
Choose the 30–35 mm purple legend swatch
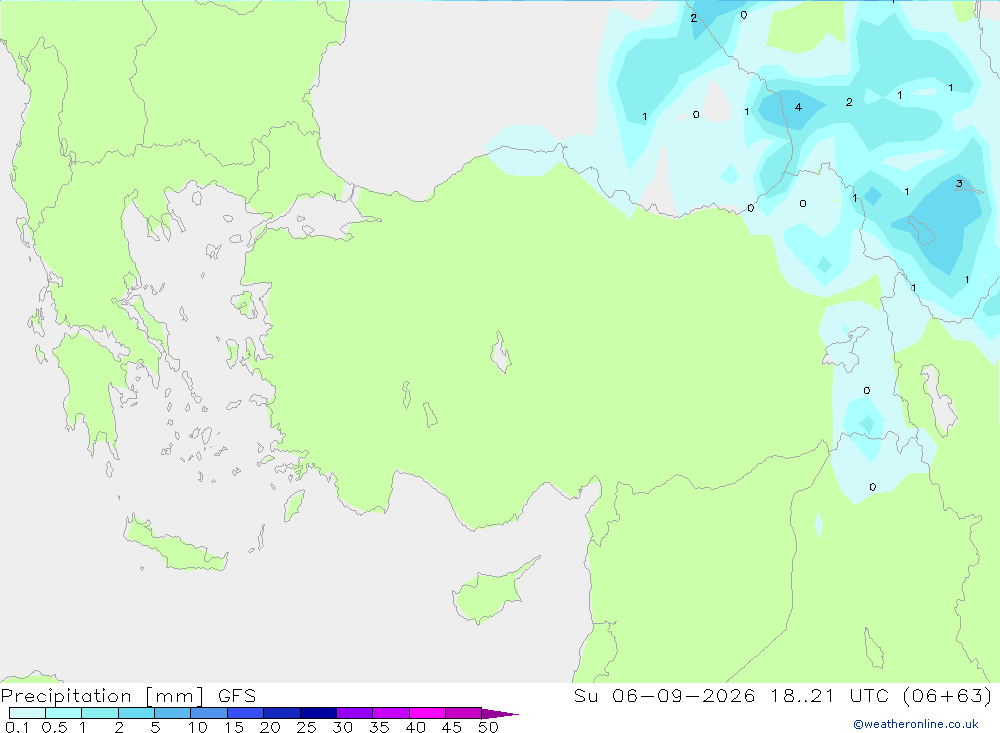pyautogui.click(x=355, y=713)
